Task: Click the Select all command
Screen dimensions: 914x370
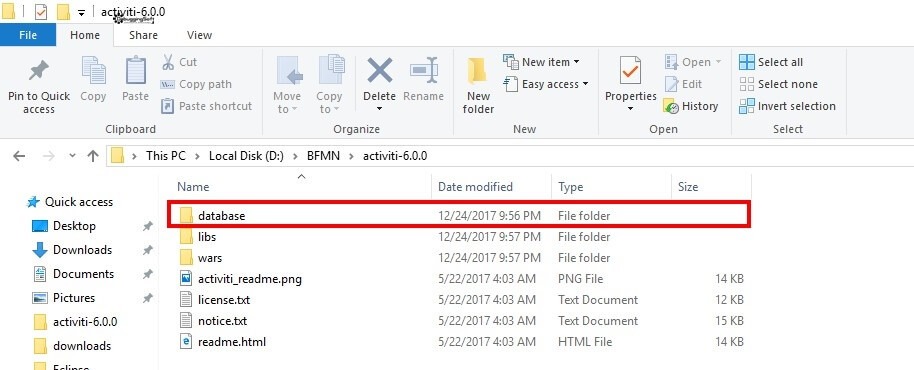Action: (771, 62)
